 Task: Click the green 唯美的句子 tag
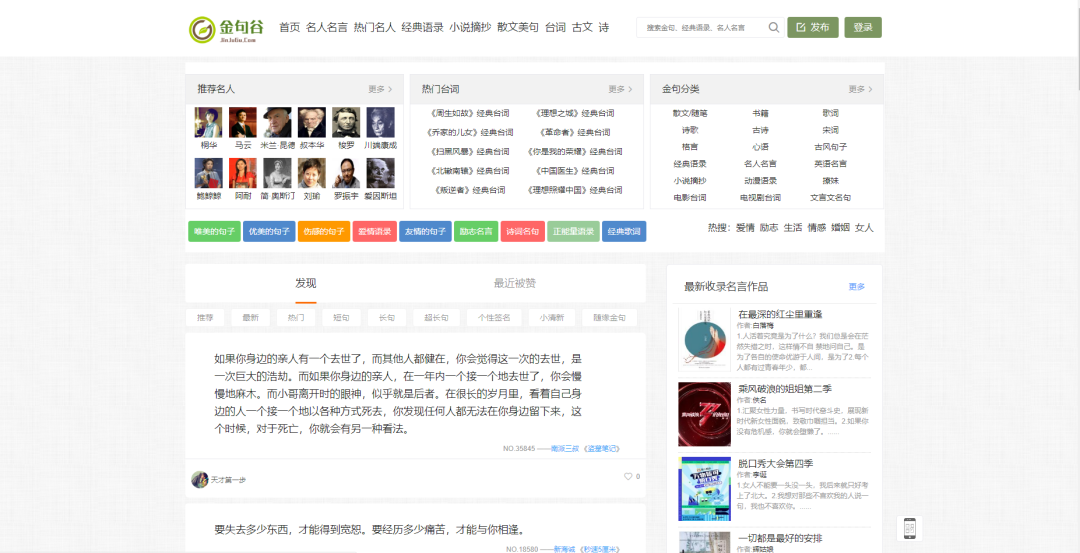point(214,231)
